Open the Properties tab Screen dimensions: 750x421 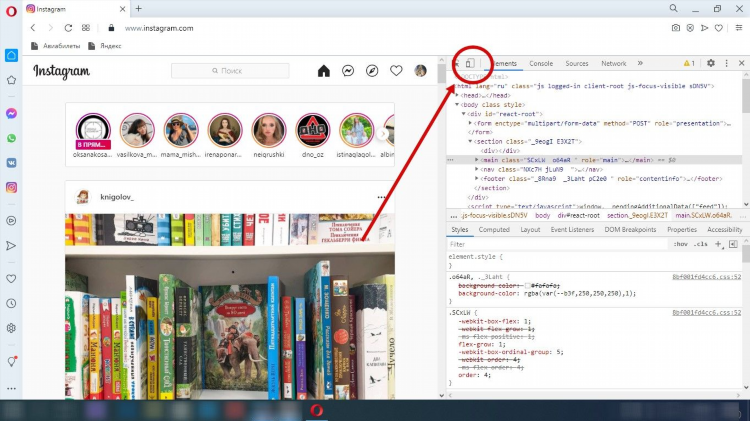682,230
